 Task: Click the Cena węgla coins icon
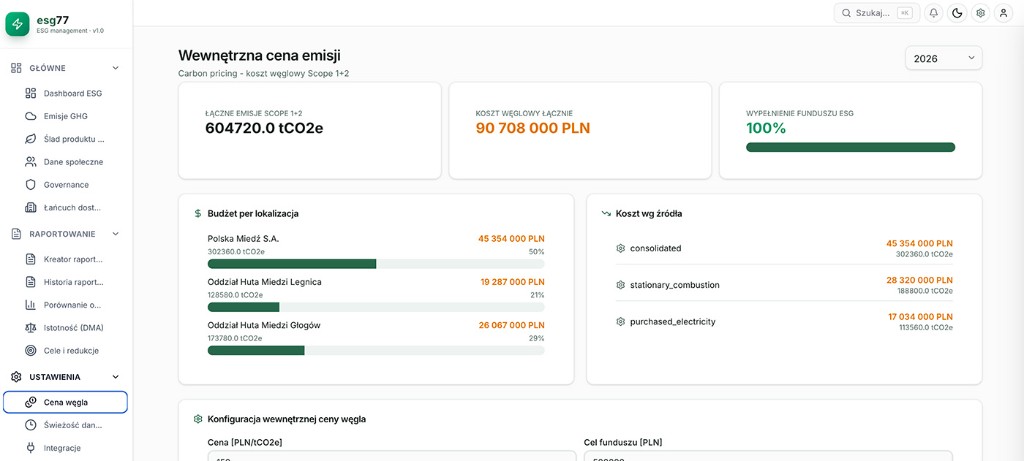pyautogui.click(x=30, y=402)
